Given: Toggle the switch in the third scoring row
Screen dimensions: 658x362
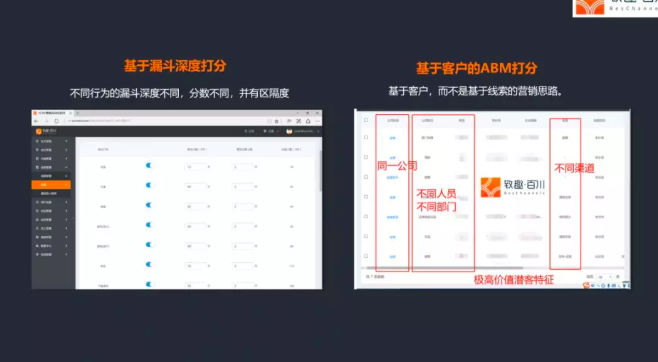Looking at the screenshot, I should pos(149,205).
